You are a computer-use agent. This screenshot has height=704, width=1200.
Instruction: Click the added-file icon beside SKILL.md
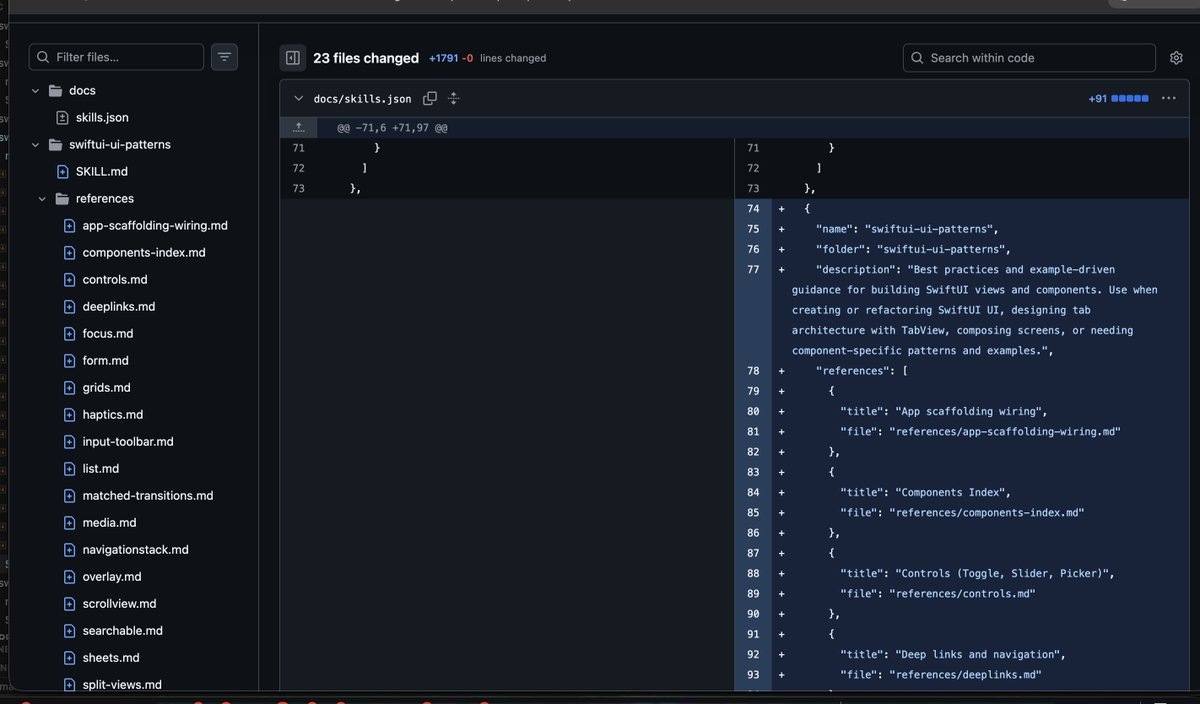63,171
